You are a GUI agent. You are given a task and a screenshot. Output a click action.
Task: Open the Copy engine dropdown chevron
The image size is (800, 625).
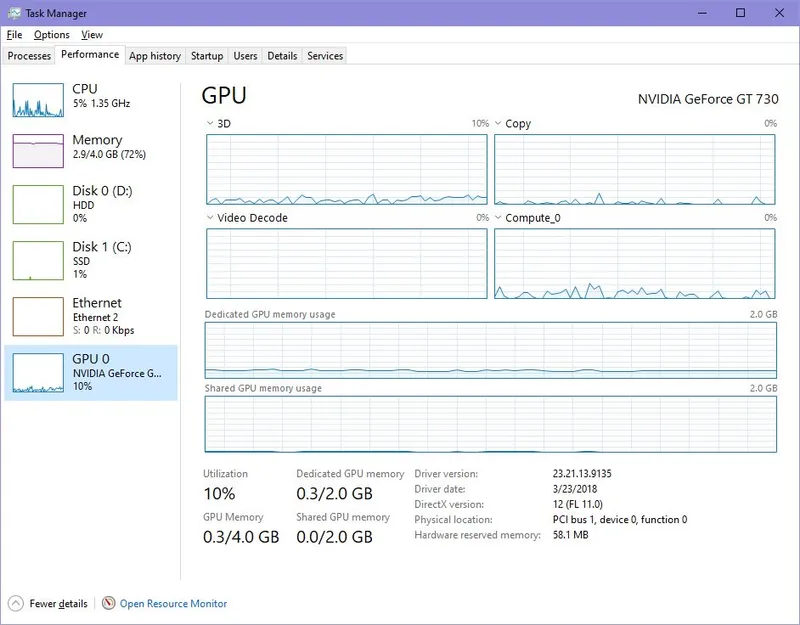[x=498, y=123]
